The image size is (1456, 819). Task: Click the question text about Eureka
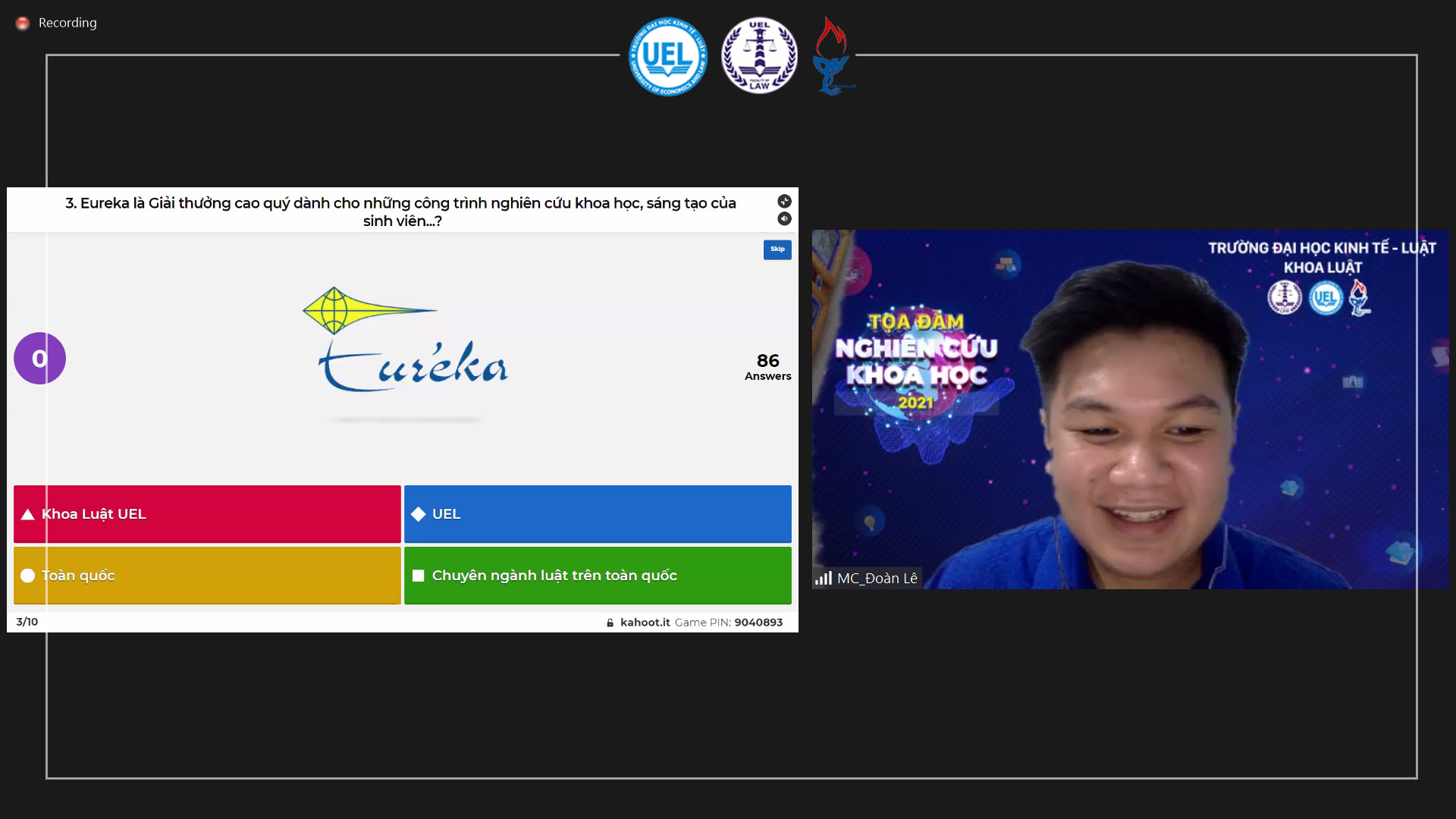(x=401, y=212)
